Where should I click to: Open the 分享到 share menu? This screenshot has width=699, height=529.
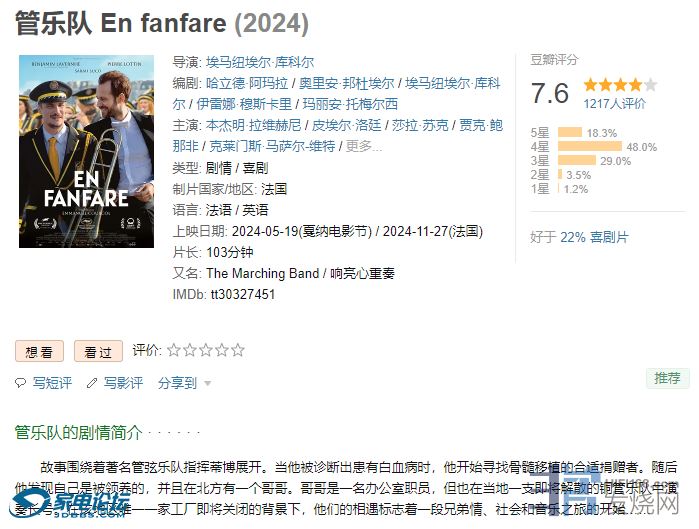177,383
